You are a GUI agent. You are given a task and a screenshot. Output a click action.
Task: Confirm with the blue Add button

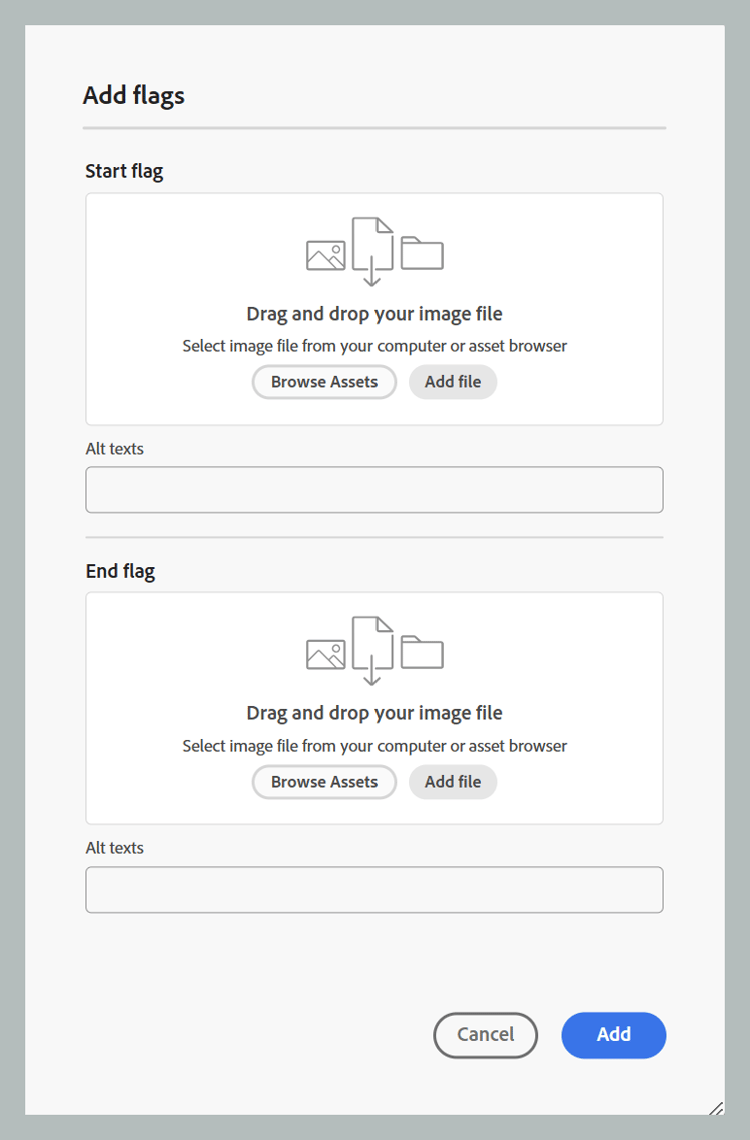point(613,1035)
